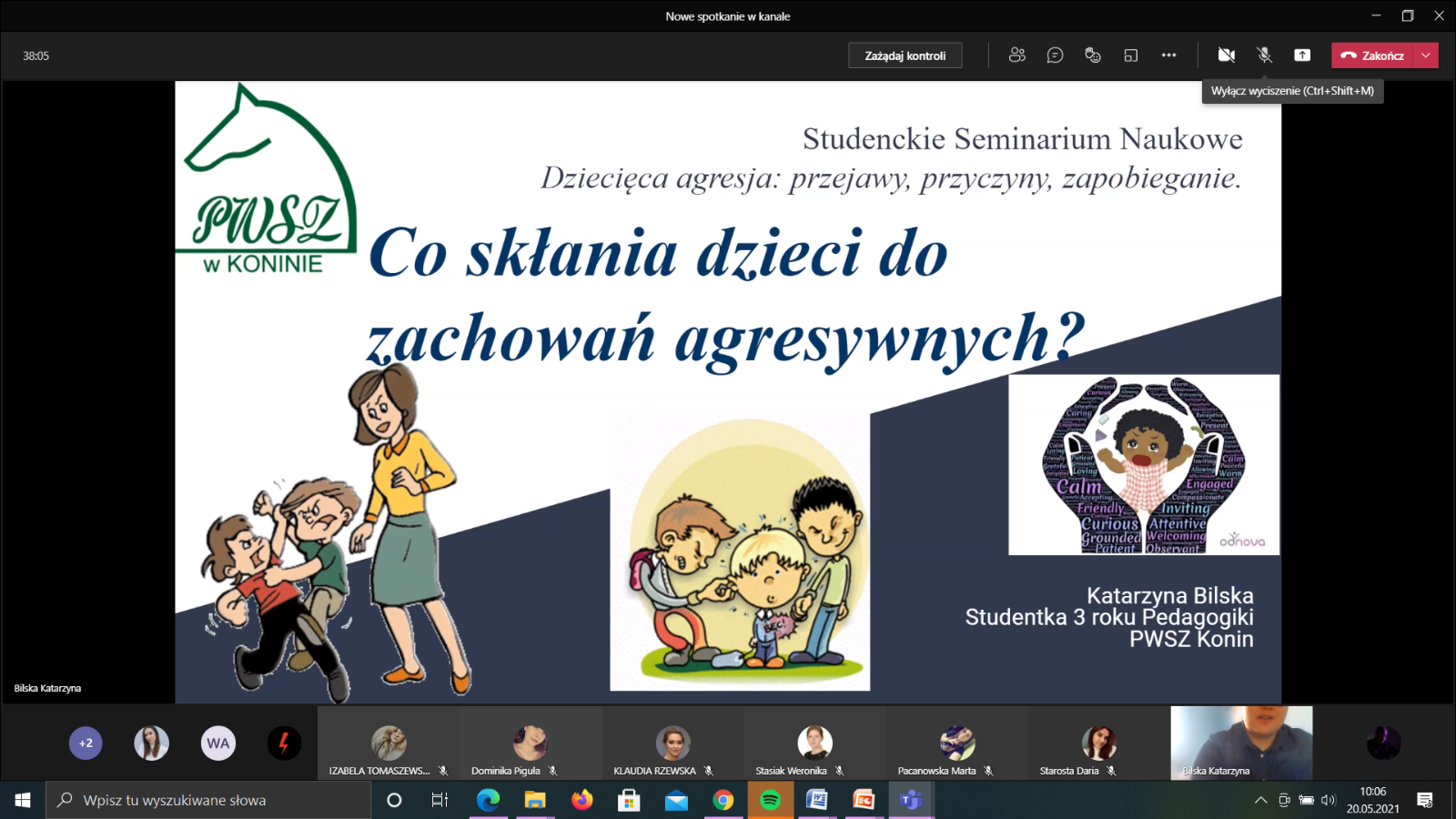
Task: Click the Windows search box
Action: click(x=209, y=800)
